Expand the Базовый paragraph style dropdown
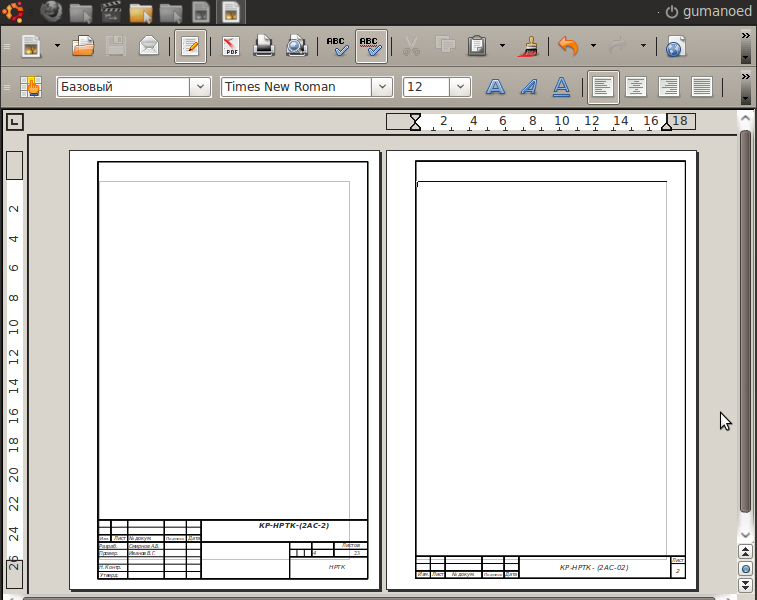Viewport: 757px width, 600px height. [200, 87]
